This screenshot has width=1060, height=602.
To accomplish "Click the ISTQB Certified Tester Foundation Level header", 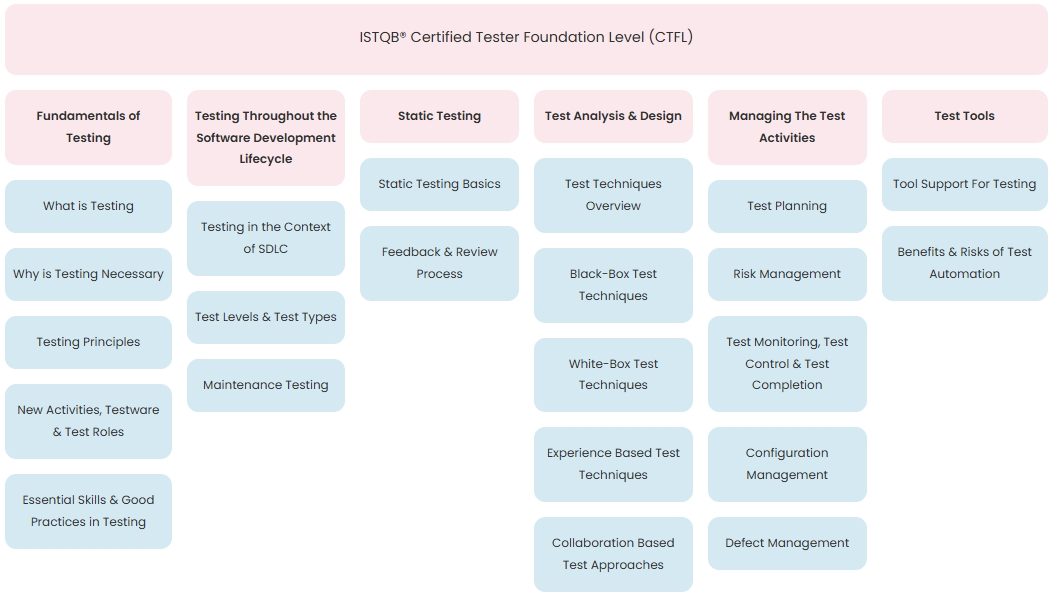I will click(x=526, y=38).
